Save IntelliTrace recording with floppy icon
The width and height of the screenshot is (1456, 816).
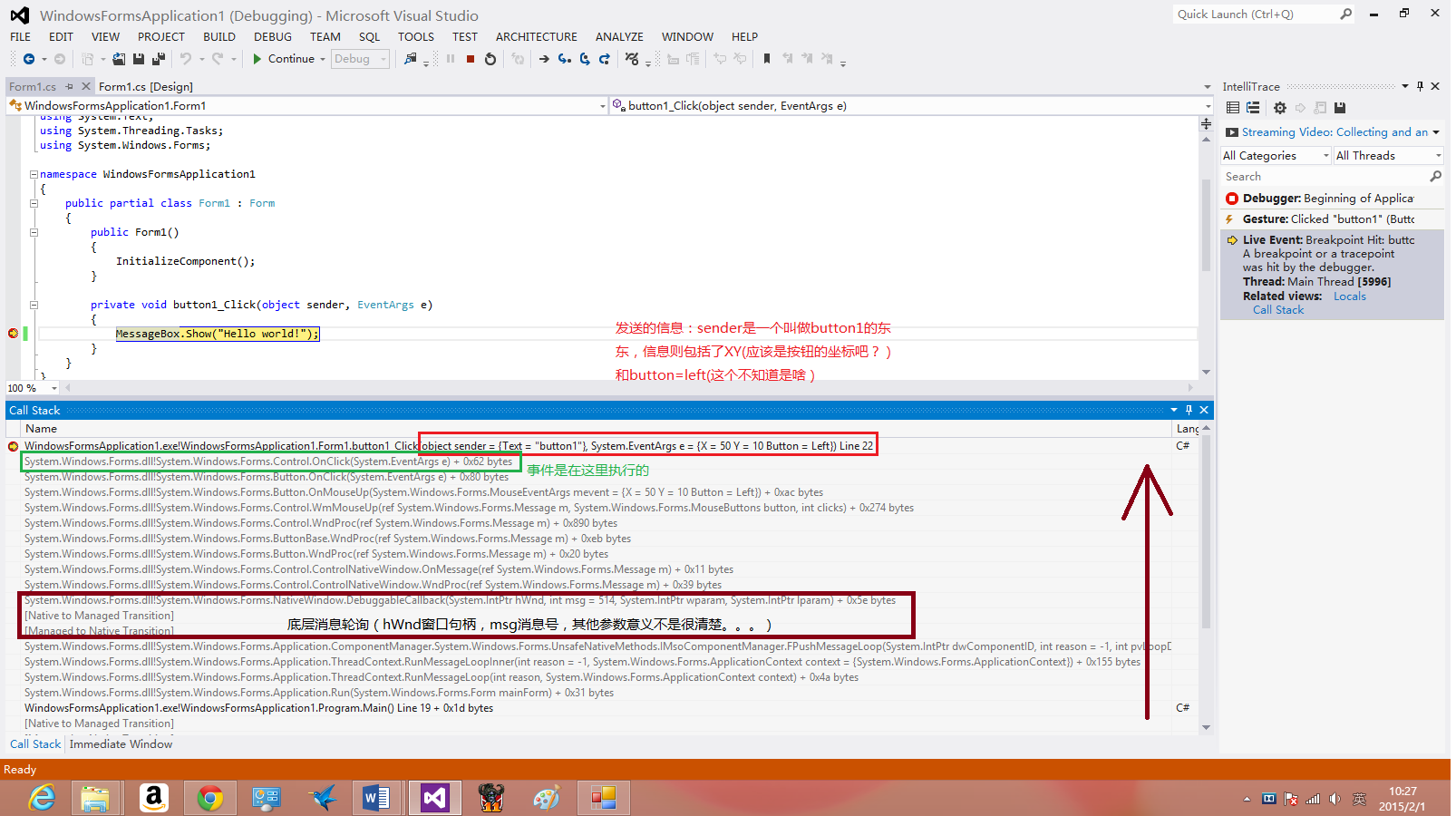point(1340,108)
